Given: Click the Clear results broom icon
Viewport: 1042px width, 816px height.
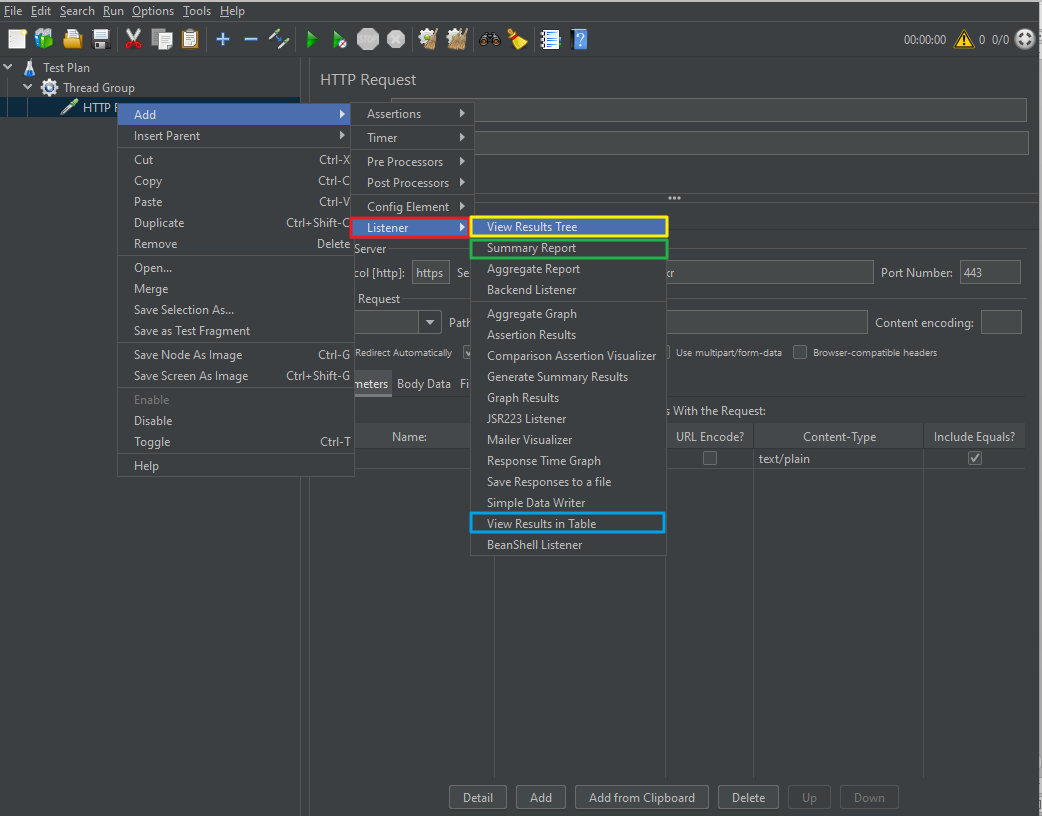Looking at the screenshot, I should [428, 39].
